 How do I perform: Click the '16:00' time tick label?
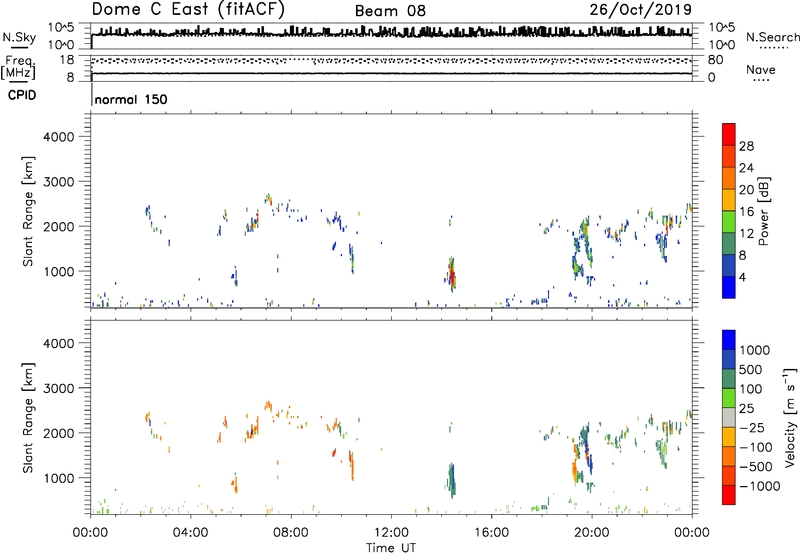tap(491, 533)
